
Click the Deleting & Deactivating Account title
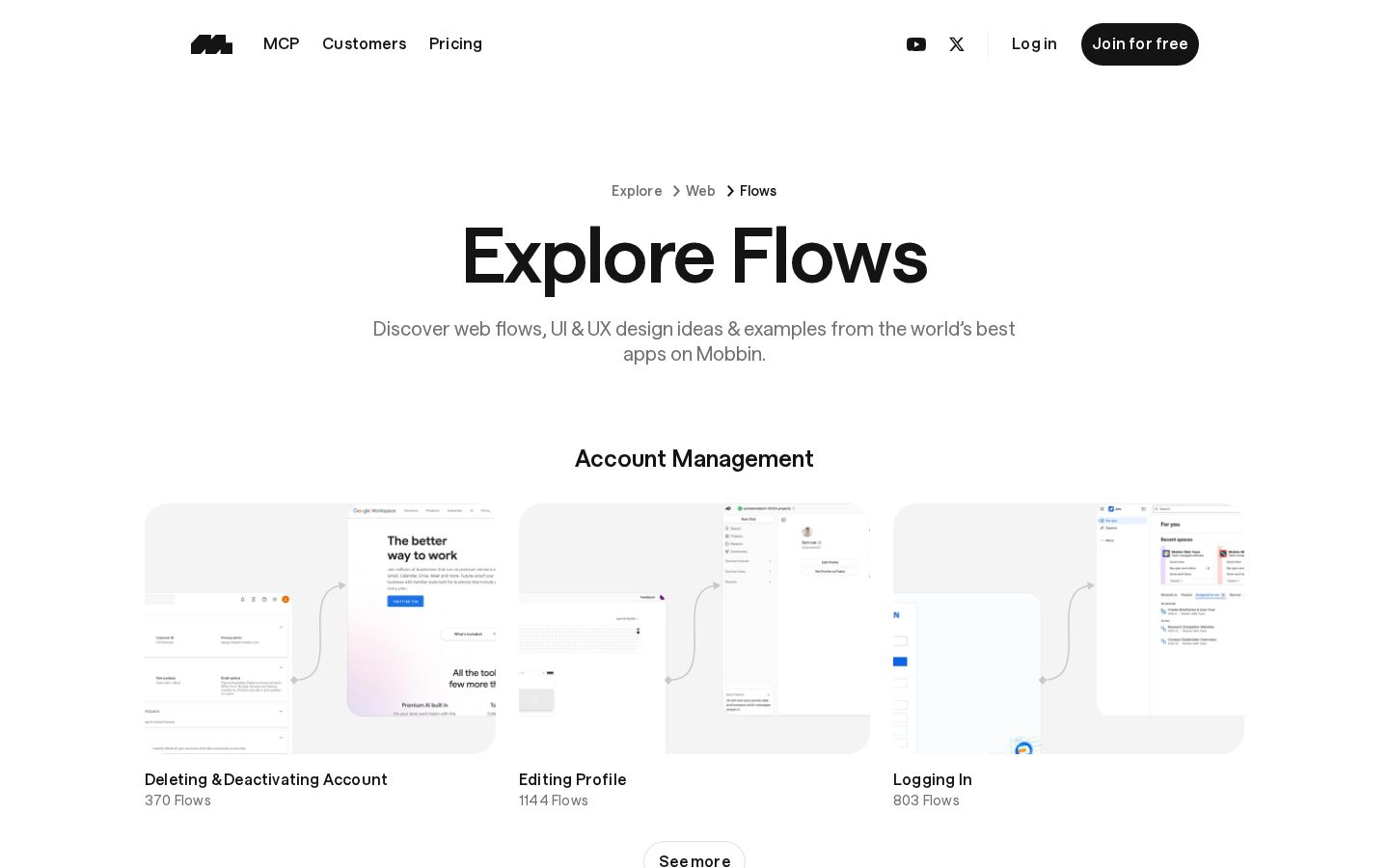(266, 779)
